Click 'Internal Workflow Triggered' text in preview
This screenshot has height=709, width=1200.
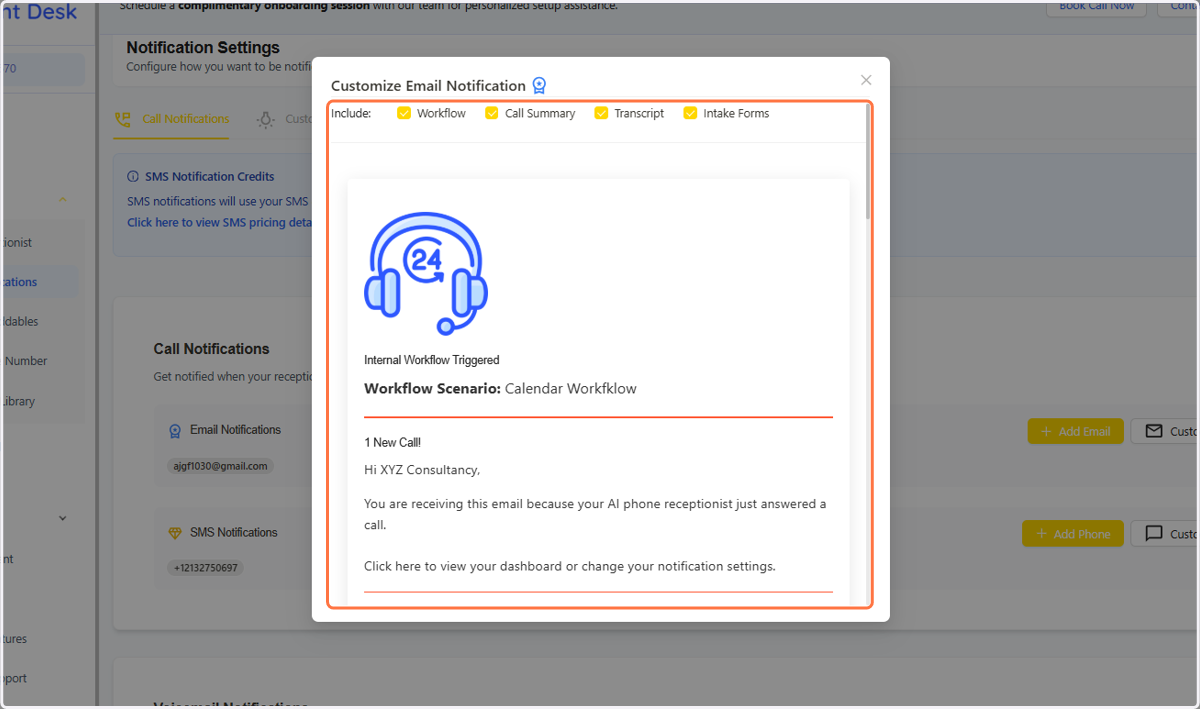[432, 360]
